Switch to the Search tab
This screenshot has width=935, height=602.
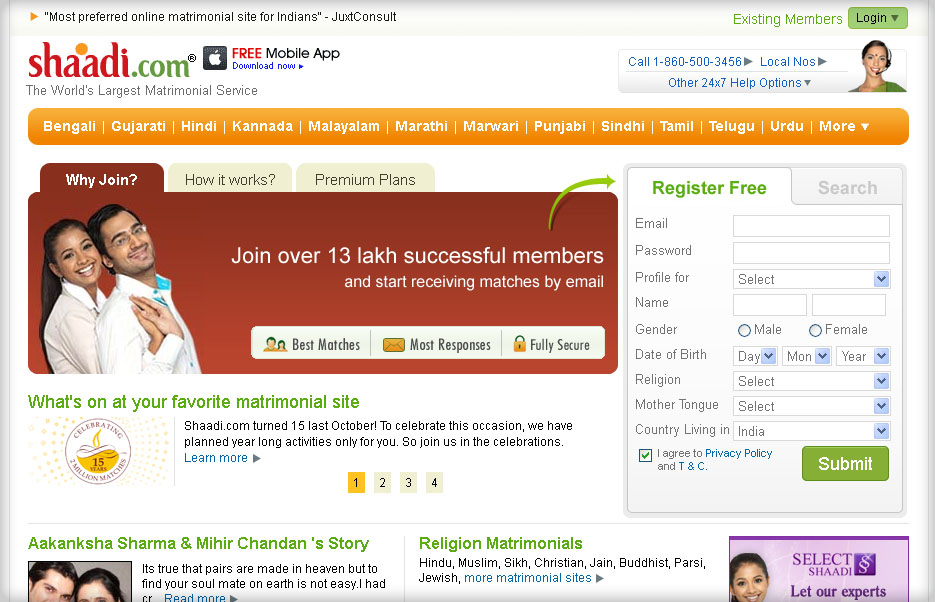tap(847, 188)
